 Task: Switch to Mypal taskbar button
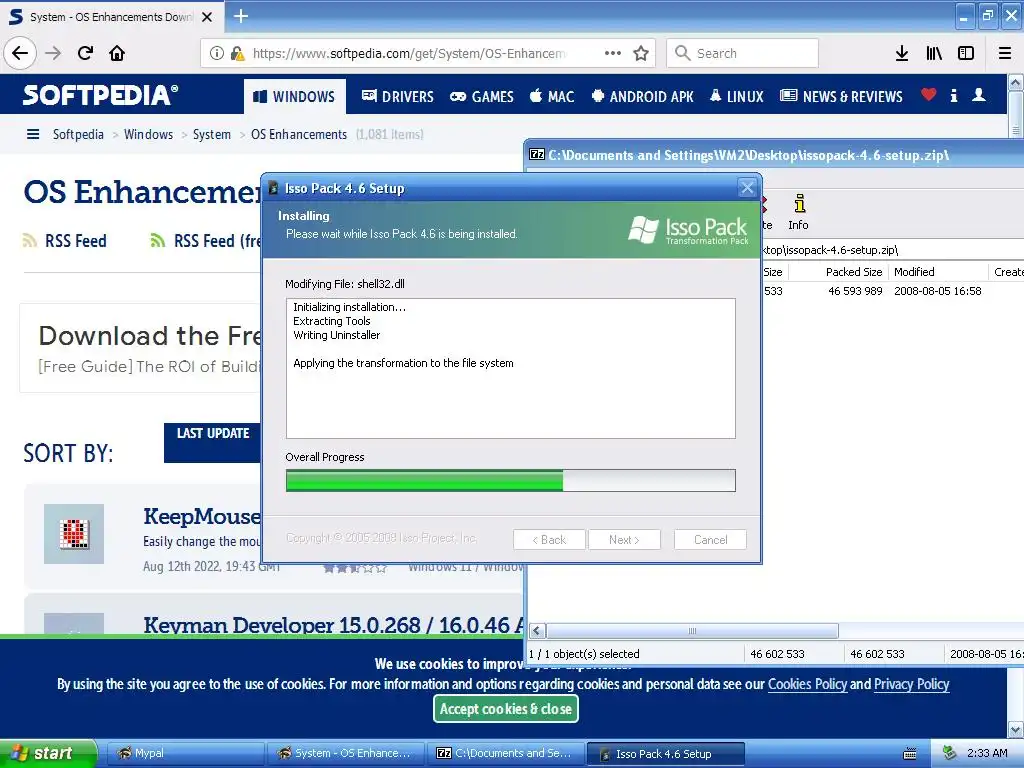185,753
